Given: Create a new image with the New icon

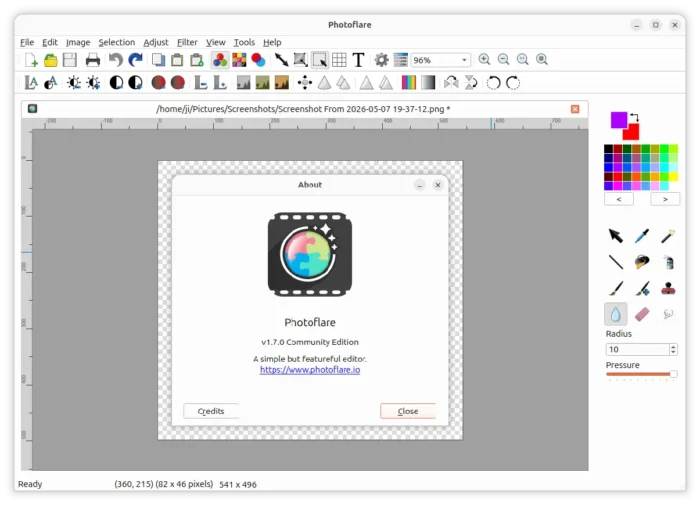Looking at the screenshot, I should [x=31, y=60].
